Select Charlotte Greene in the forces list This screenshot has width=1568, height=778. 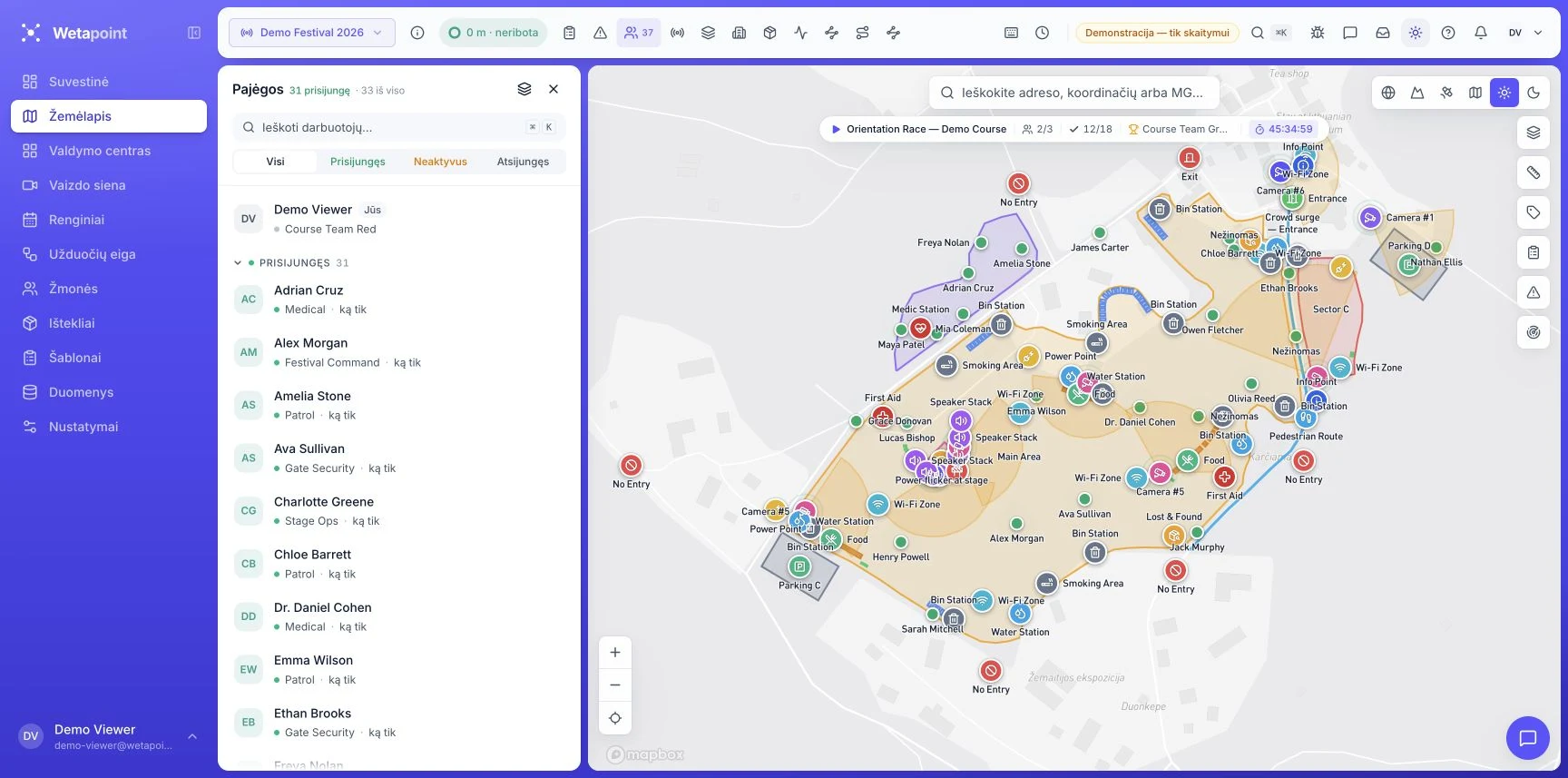coord(399,511)
